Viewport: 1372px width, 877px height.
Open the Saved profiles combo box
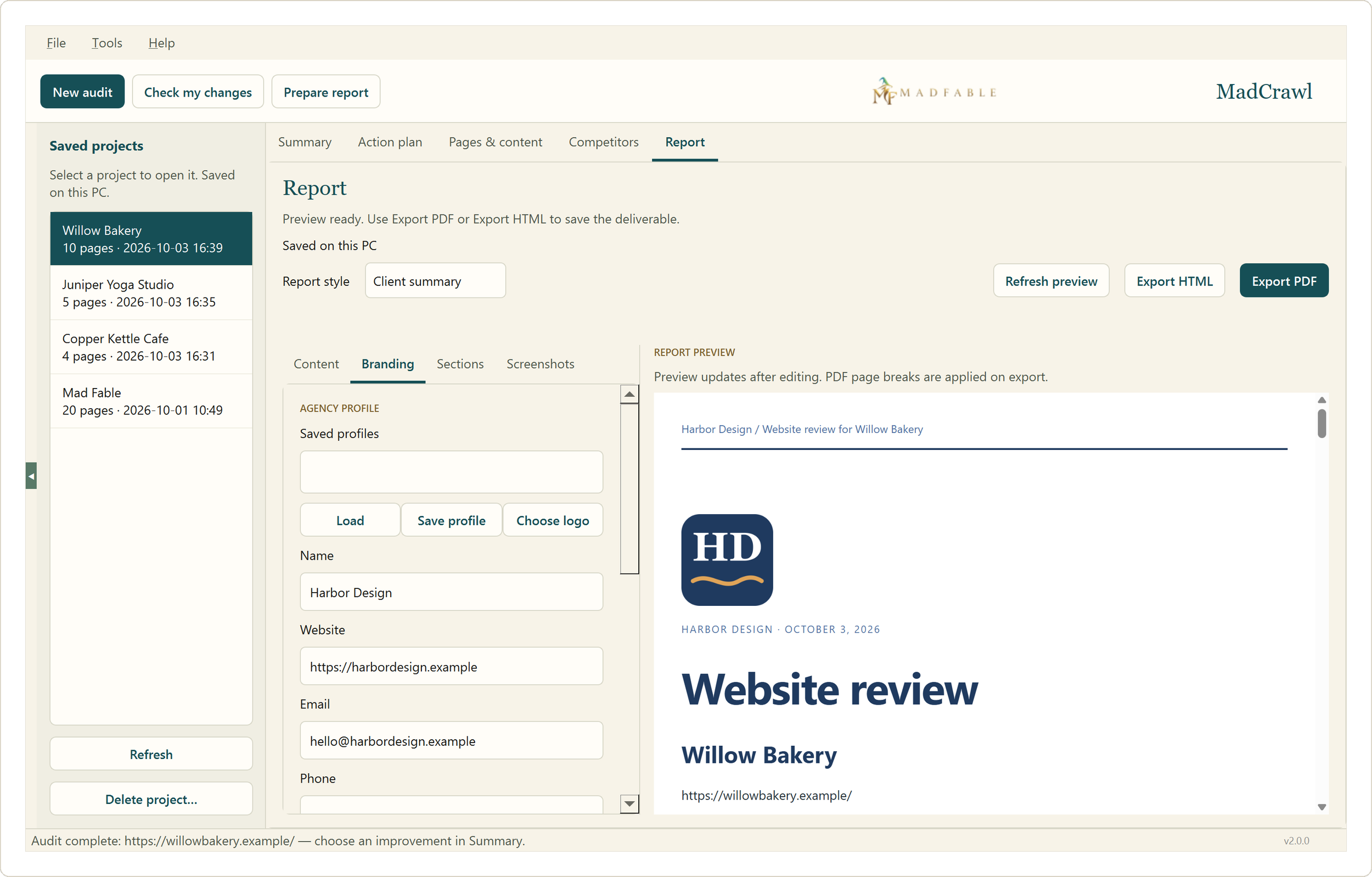pyautogui.click(x=451, y=472)
